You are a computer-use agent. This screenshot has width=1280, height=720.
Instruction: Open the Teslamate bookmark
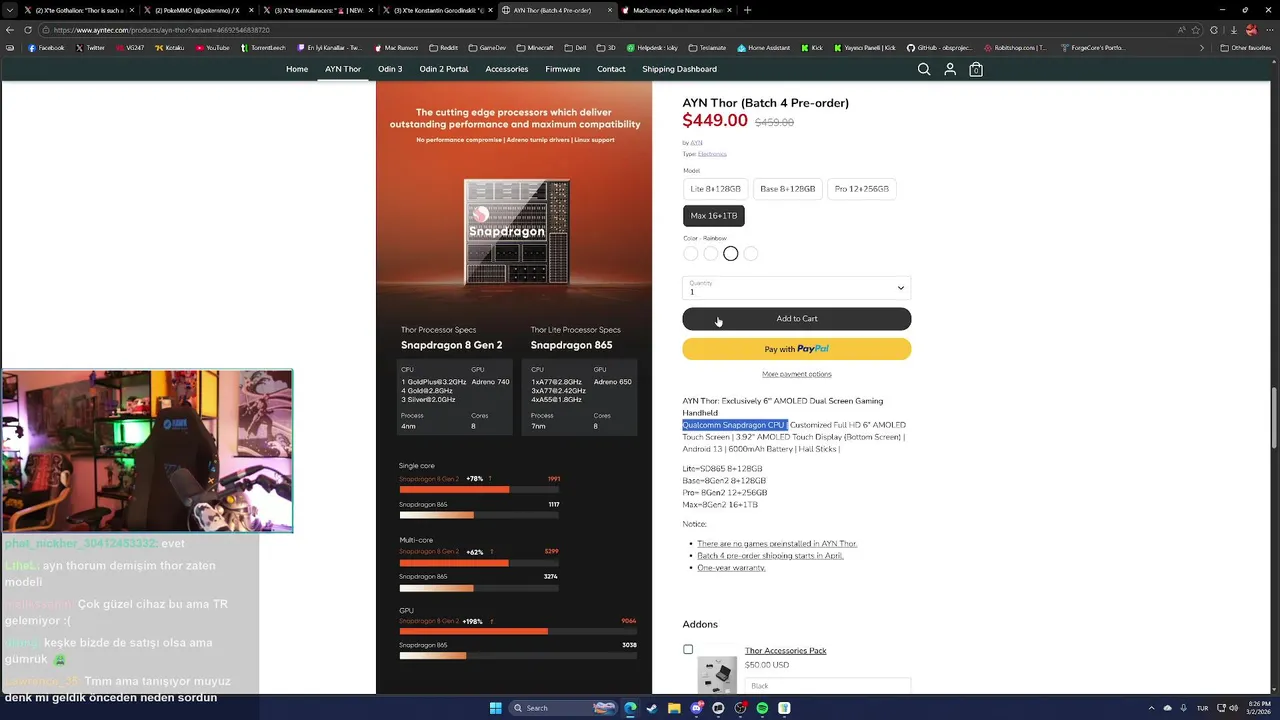(707, 47)
